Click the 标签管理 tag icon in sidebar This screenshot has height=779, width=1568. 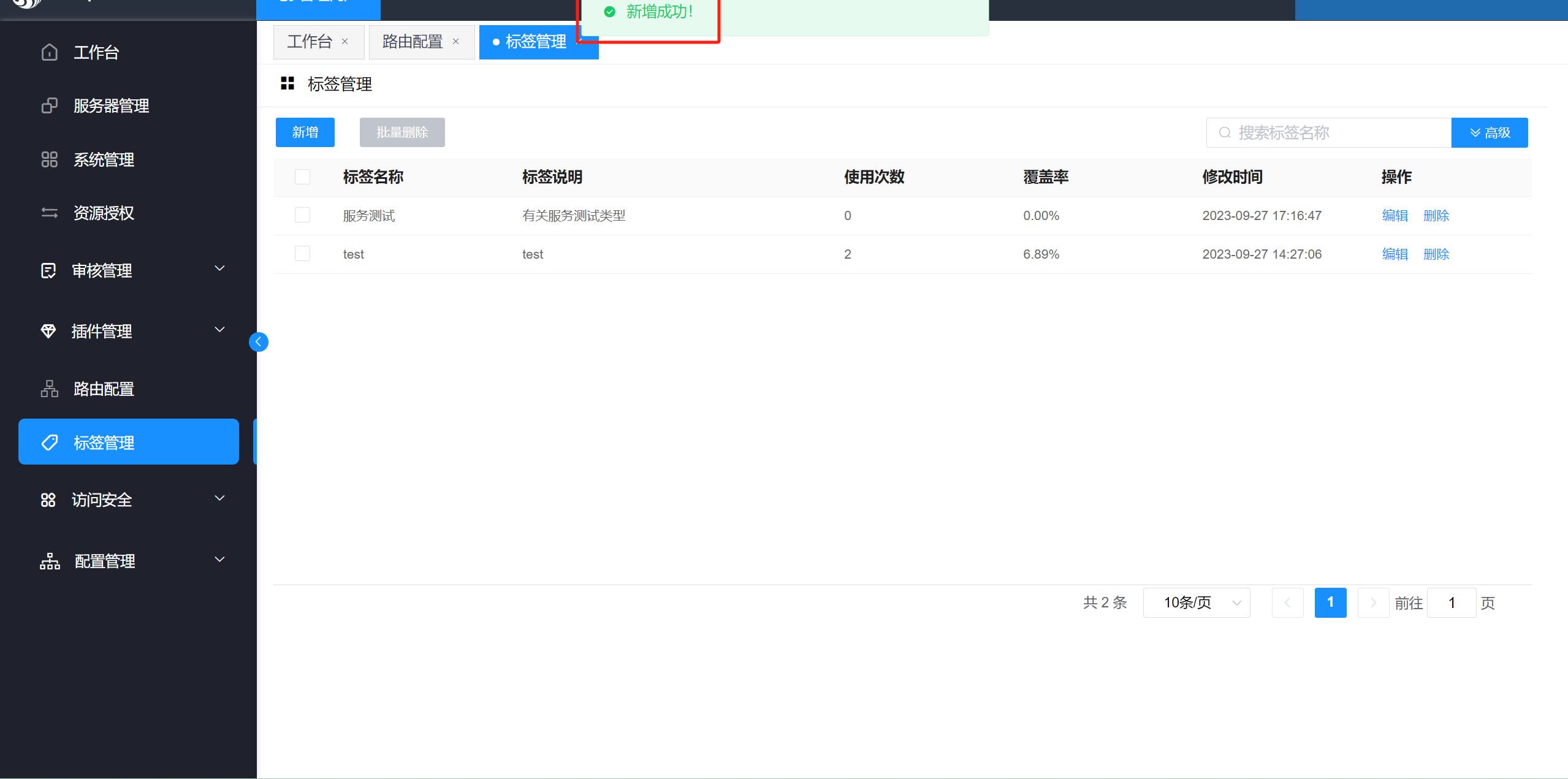click(x=50, y=443)
